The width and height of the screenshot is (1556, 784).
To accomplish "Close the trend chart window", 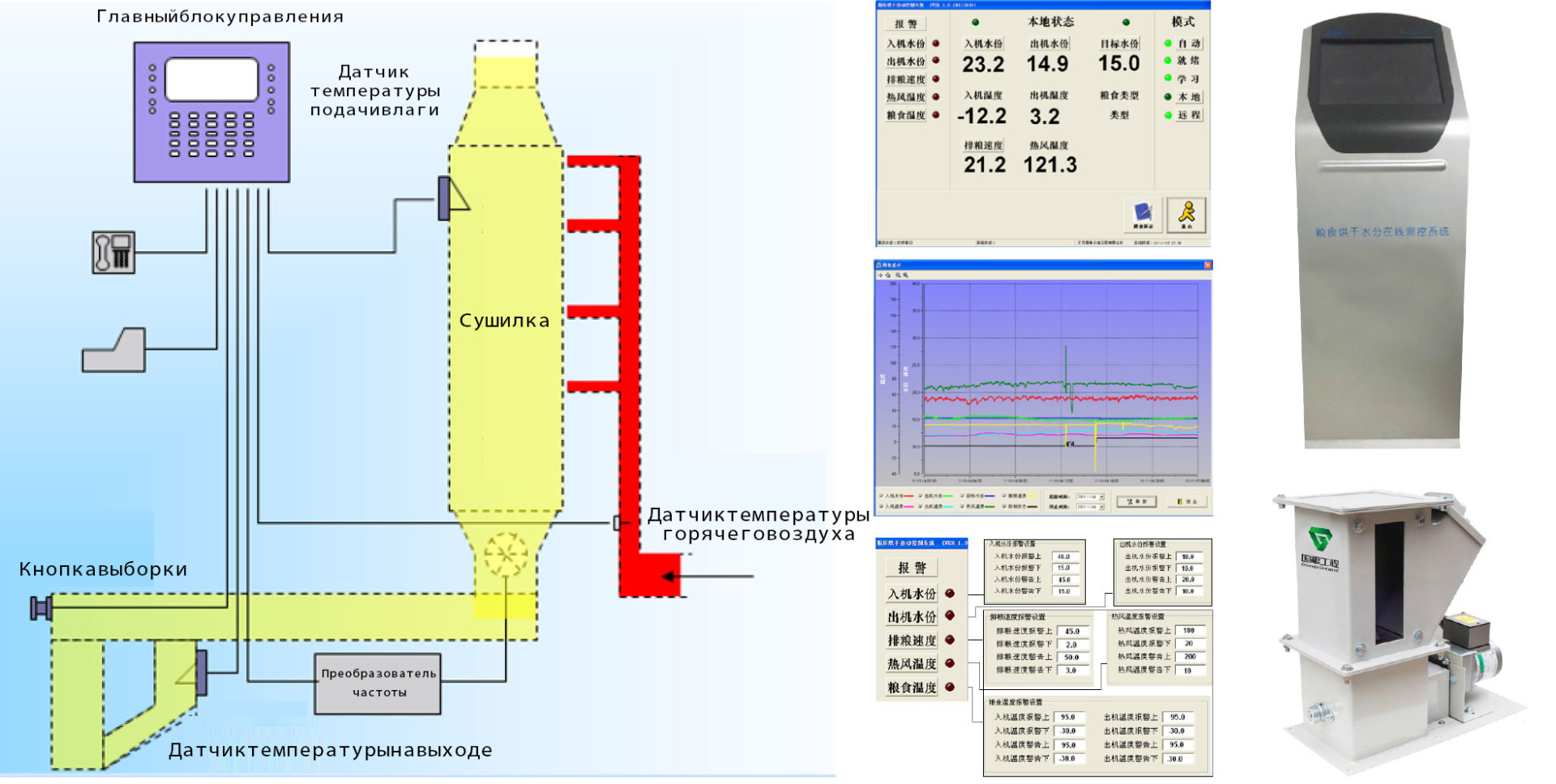I will coord(1208,265).
